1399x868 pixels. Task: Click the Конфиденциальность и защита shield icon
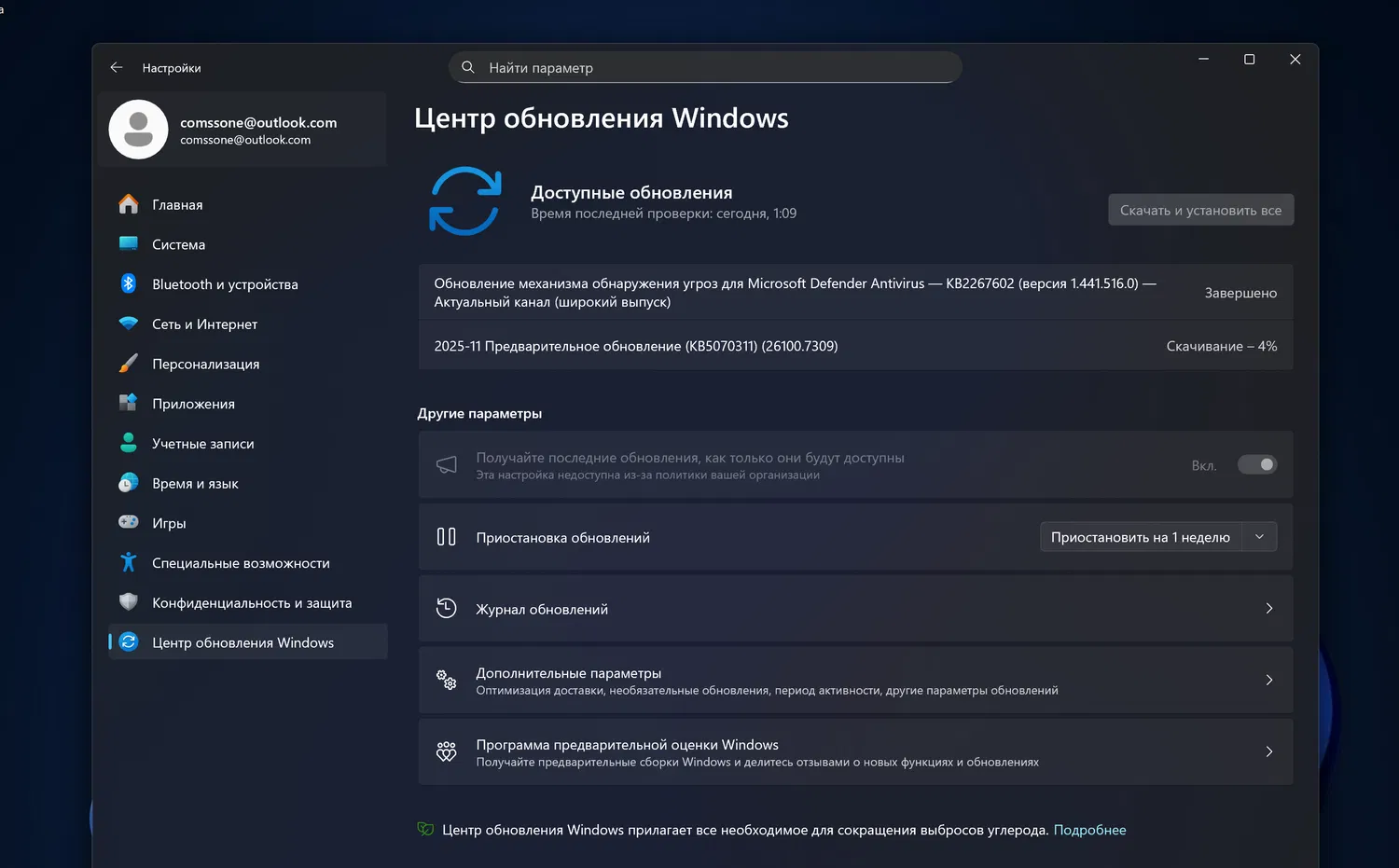point(129,602)
